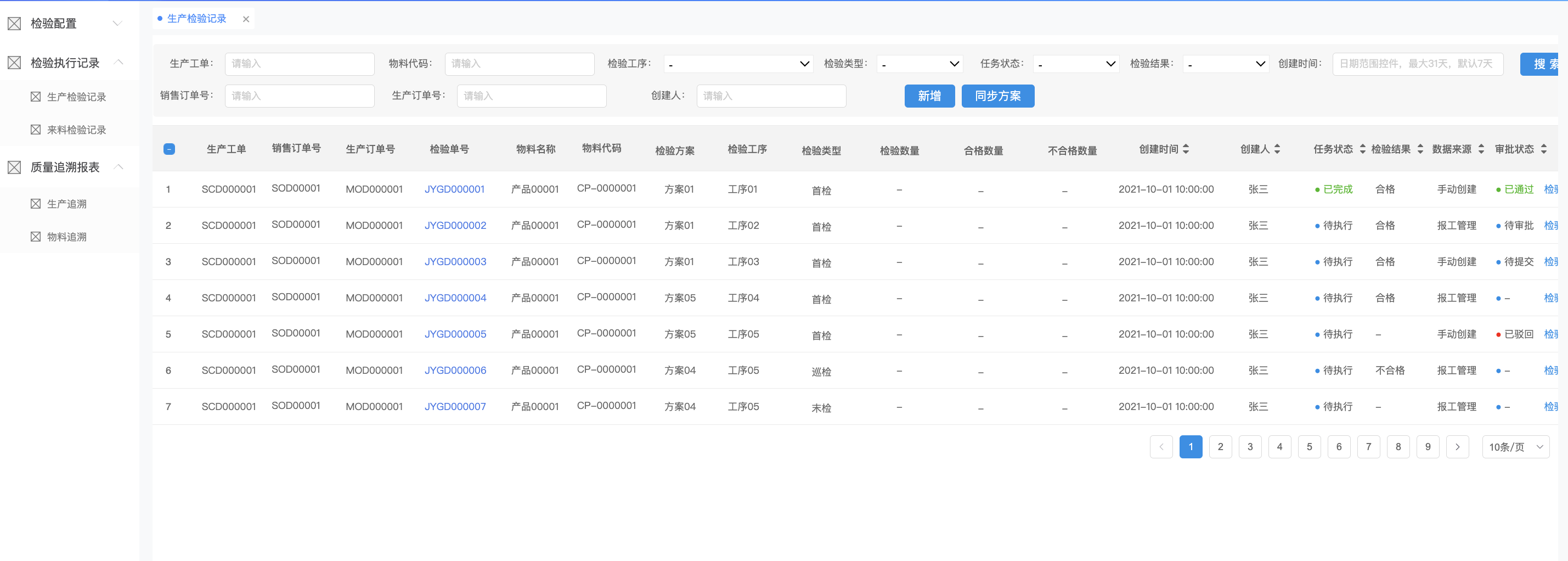Collapse the 检验执行记录 menu

pyautogui.click(x=119, y=62)
